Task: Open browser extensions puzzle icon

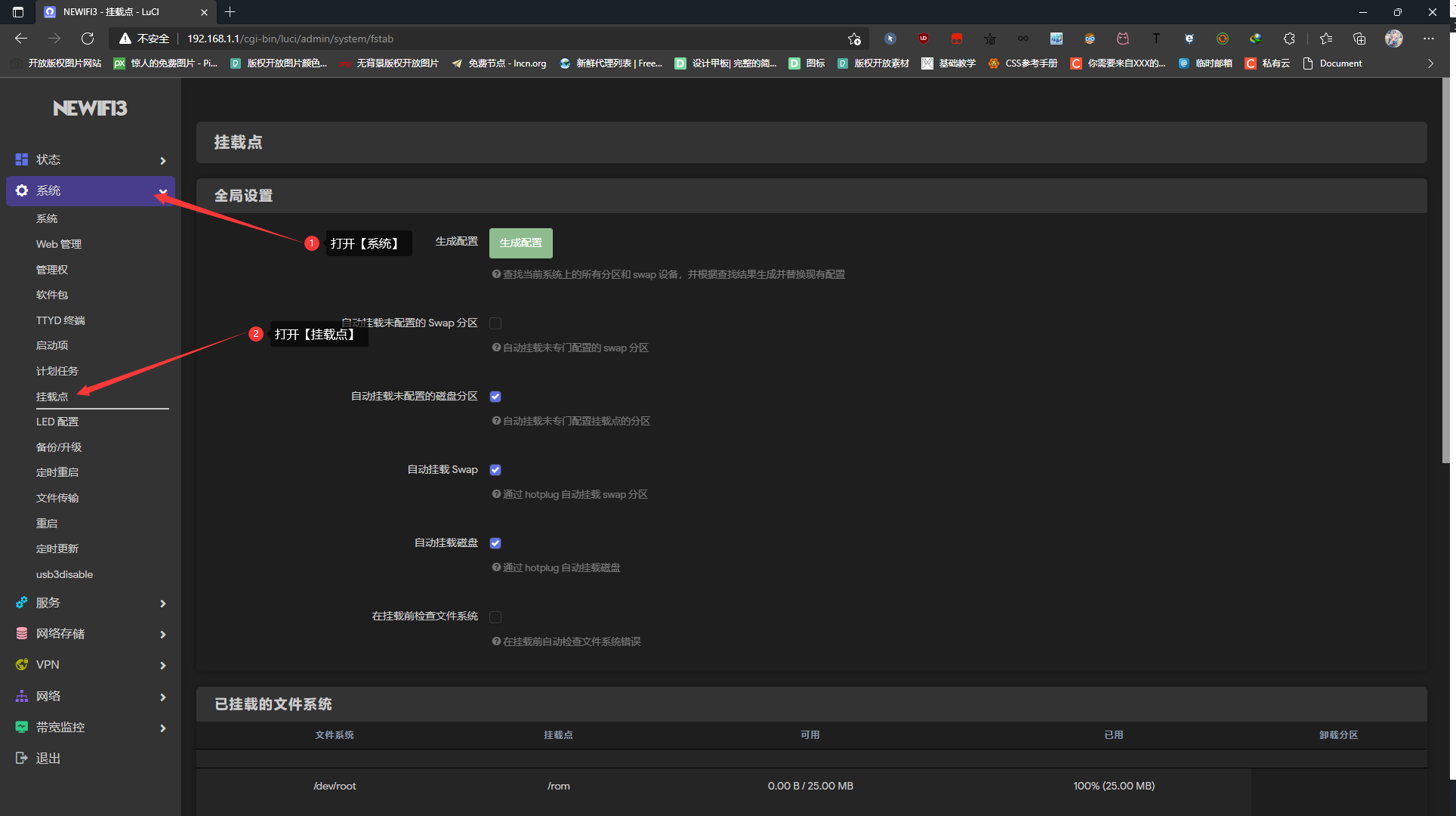Action: tap(1289, 39)
